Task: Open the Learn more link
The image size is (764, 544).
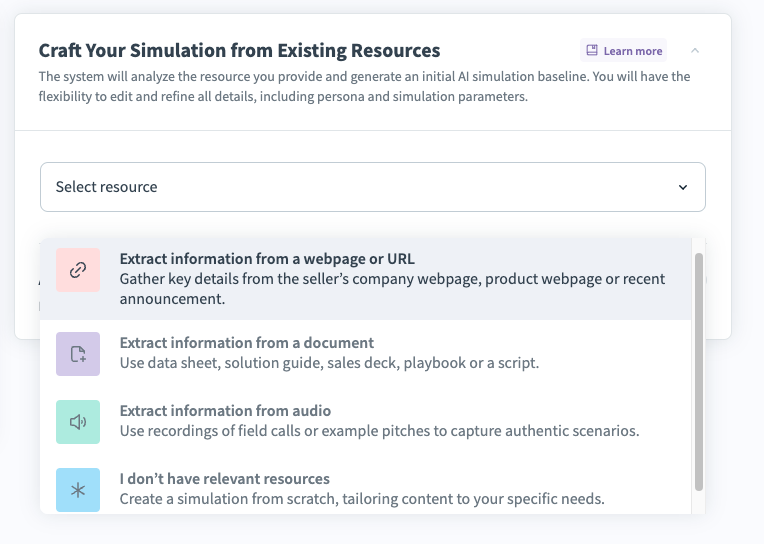Action: coord(632,51)
